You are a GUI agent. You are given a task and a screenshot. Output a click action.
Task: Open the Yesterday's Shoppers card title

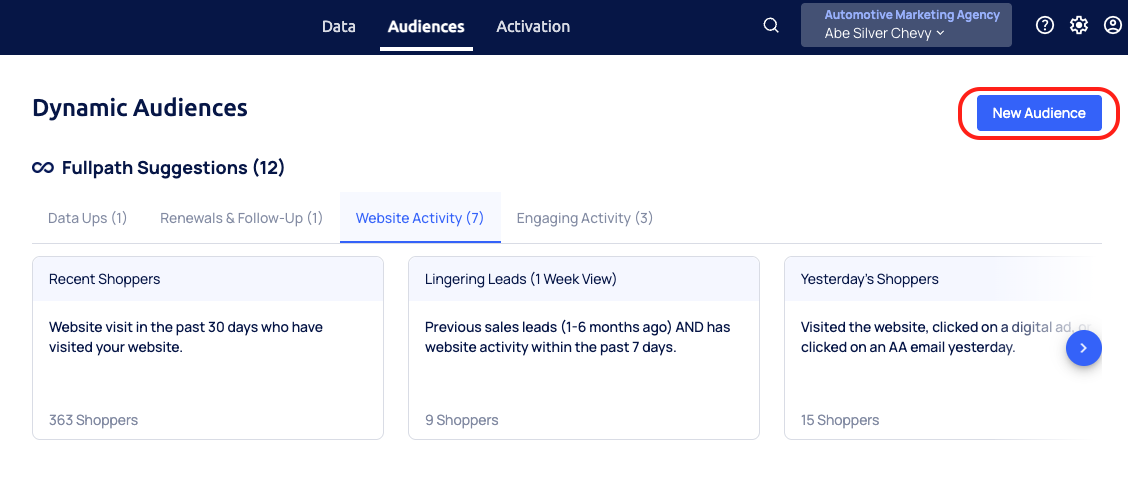click(x=870, y=279)
